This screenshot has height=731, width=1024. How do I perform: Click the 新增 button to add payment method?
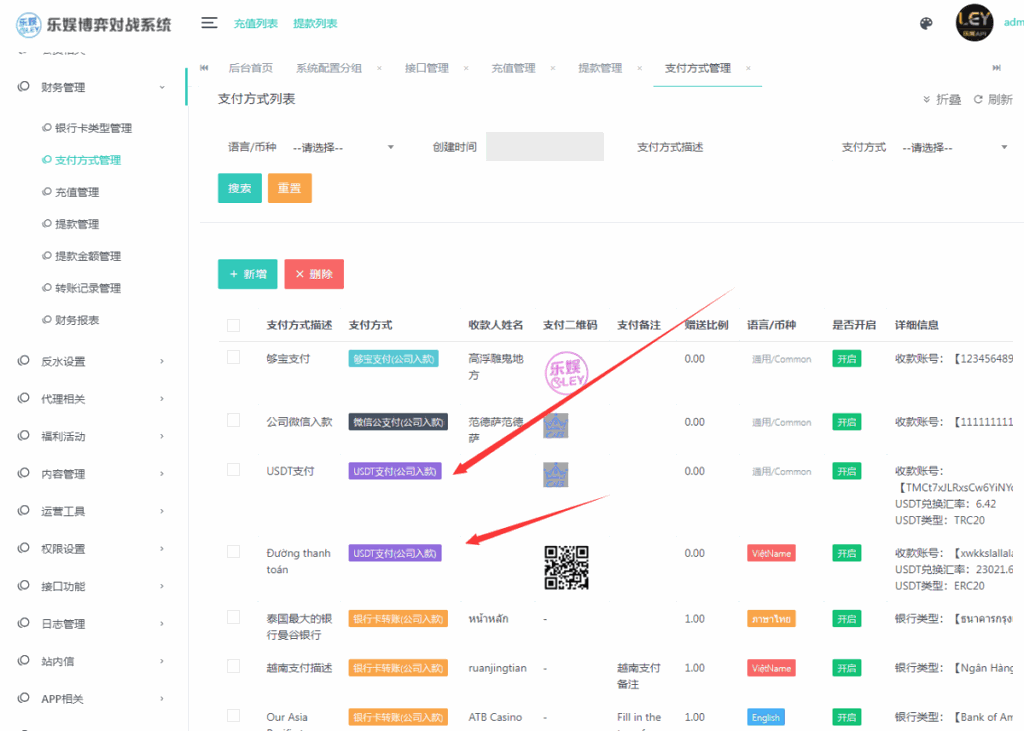coord(247,273)
